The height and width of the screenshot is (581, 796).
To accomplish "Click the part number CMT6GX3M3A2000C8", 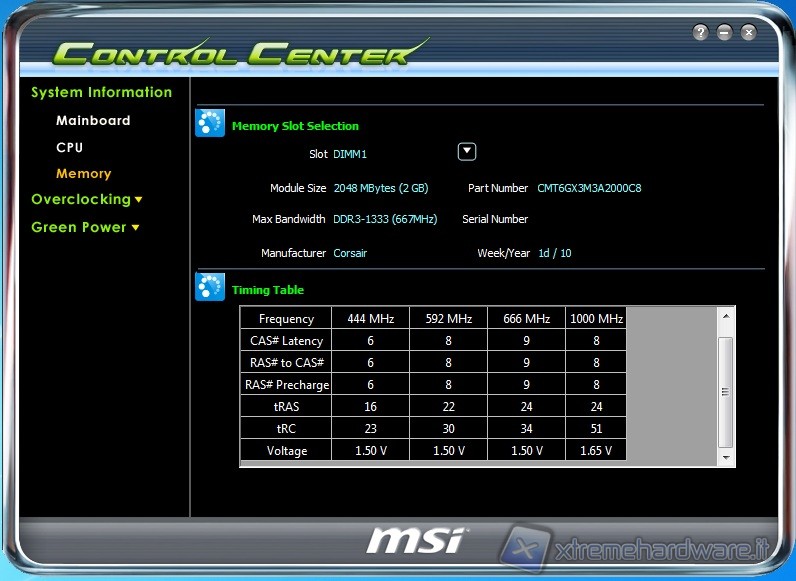I will 589,188.
